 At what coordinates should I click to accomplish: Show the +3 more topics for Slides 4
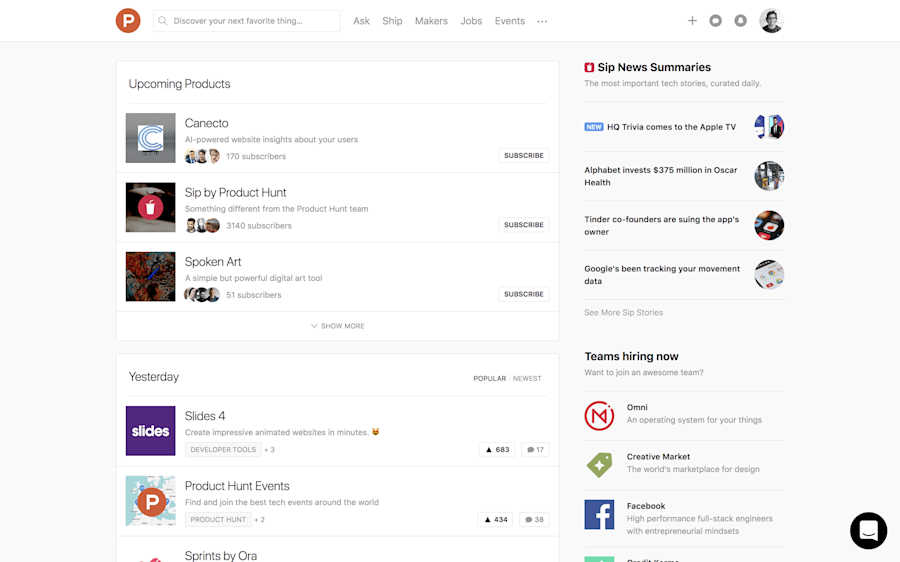269,449
